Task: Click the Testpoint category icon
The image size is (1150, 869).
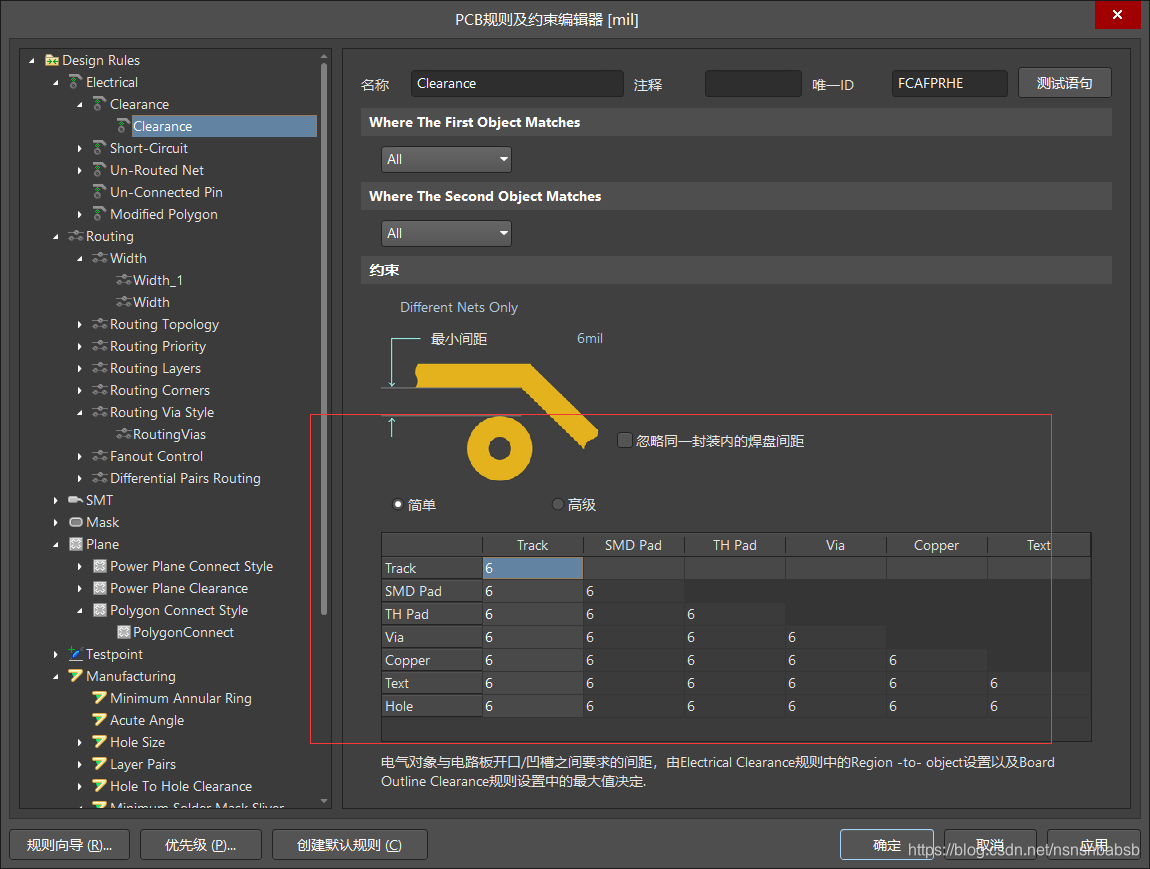Action: 75,653
